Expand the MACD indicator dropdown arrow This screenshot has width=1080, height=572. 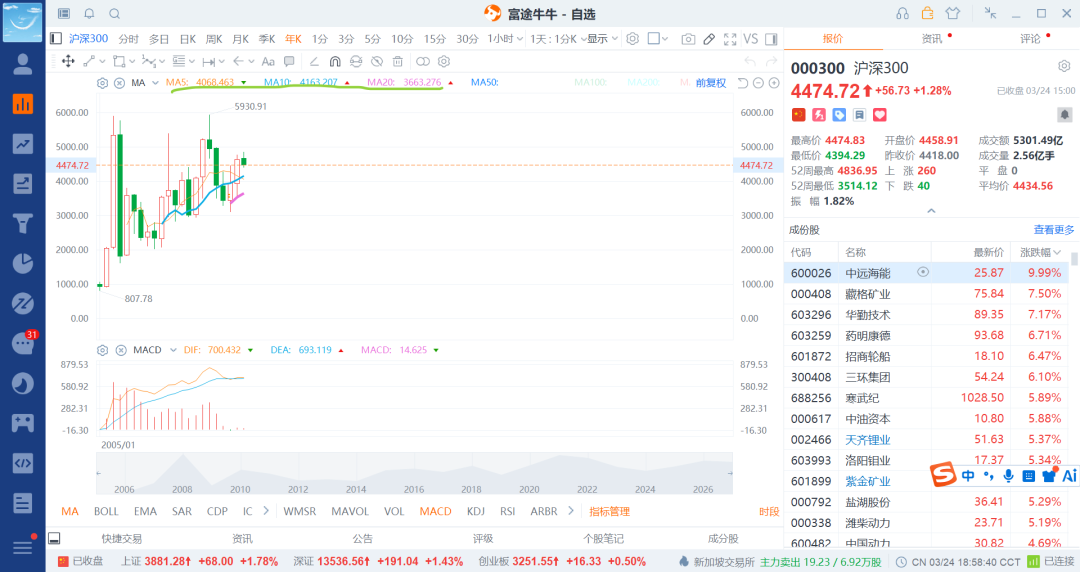(x=173, y=350)
